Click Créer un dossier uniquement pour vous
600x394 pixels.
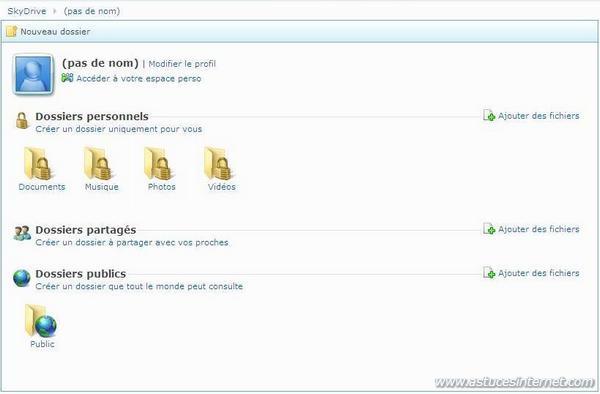tap(119, 129)
